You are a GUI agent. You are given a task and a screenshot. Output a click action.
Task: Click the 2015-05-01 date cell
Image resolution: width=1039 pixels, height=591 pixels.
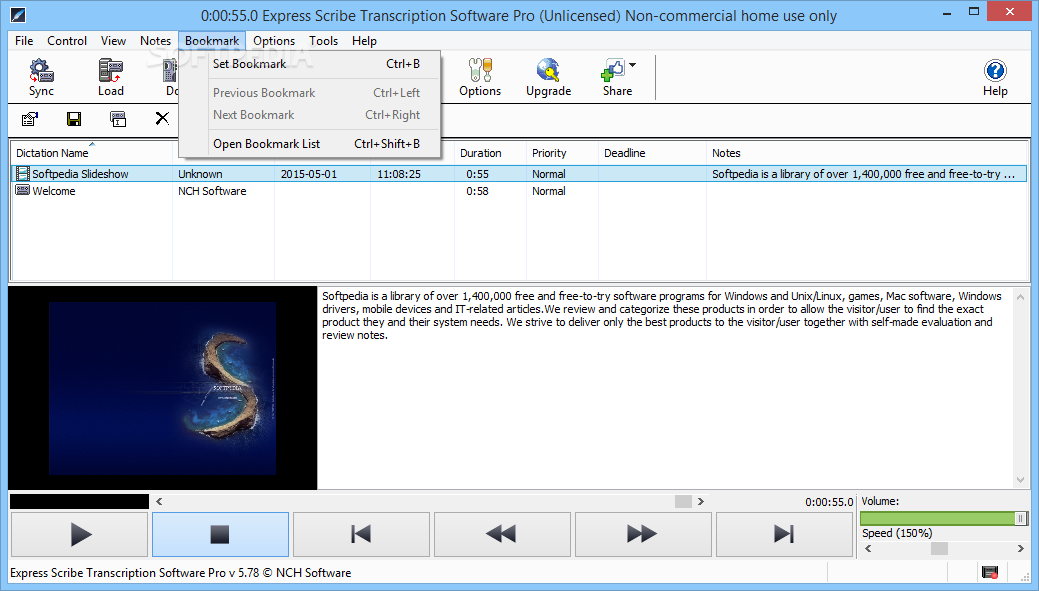coord(309,174)
